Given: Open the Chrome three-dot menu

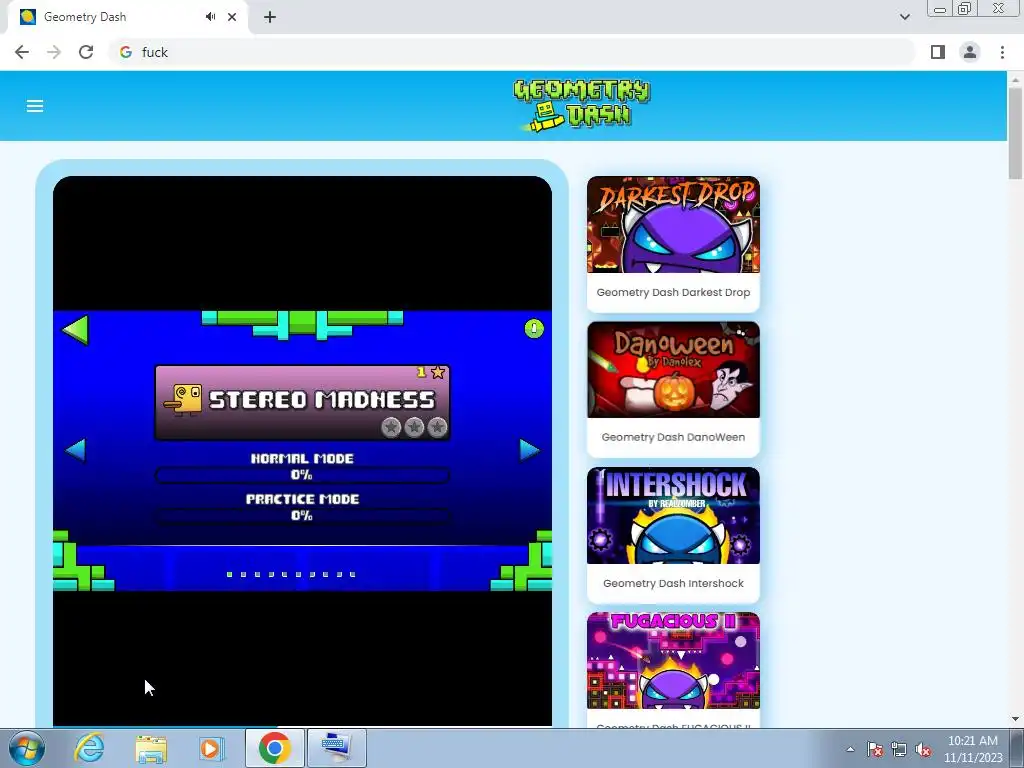Looking at the screenshot, I should click(1002, 52).
